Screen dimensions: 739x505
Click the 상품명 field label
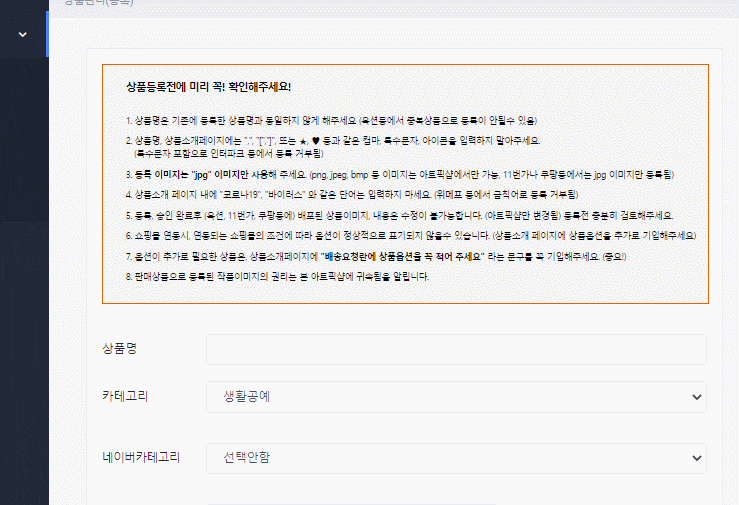[x=119, y=349]
